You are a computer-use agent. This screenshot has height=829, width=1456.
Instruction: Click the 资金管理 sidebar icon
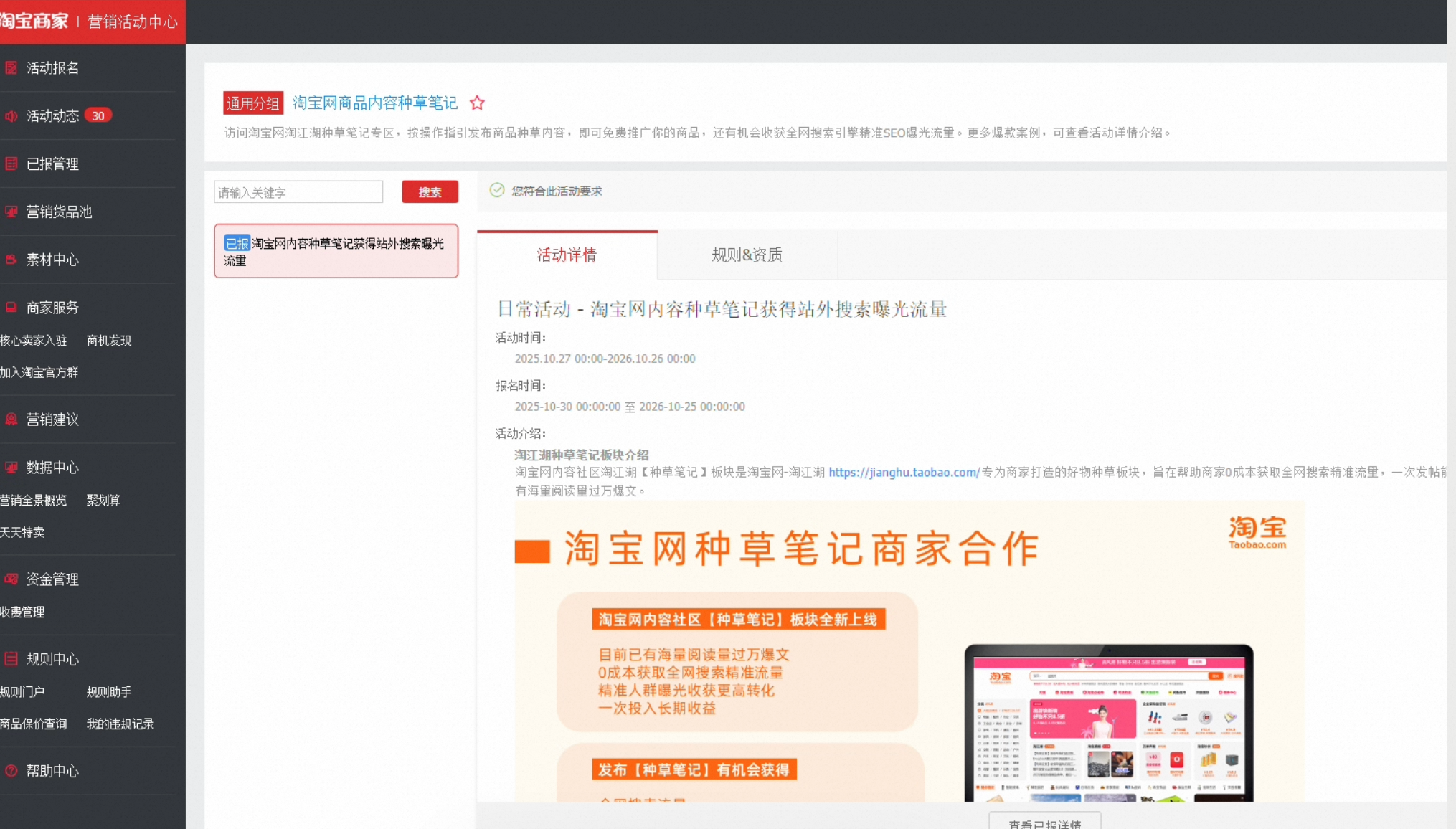click(x=11, y=579)
